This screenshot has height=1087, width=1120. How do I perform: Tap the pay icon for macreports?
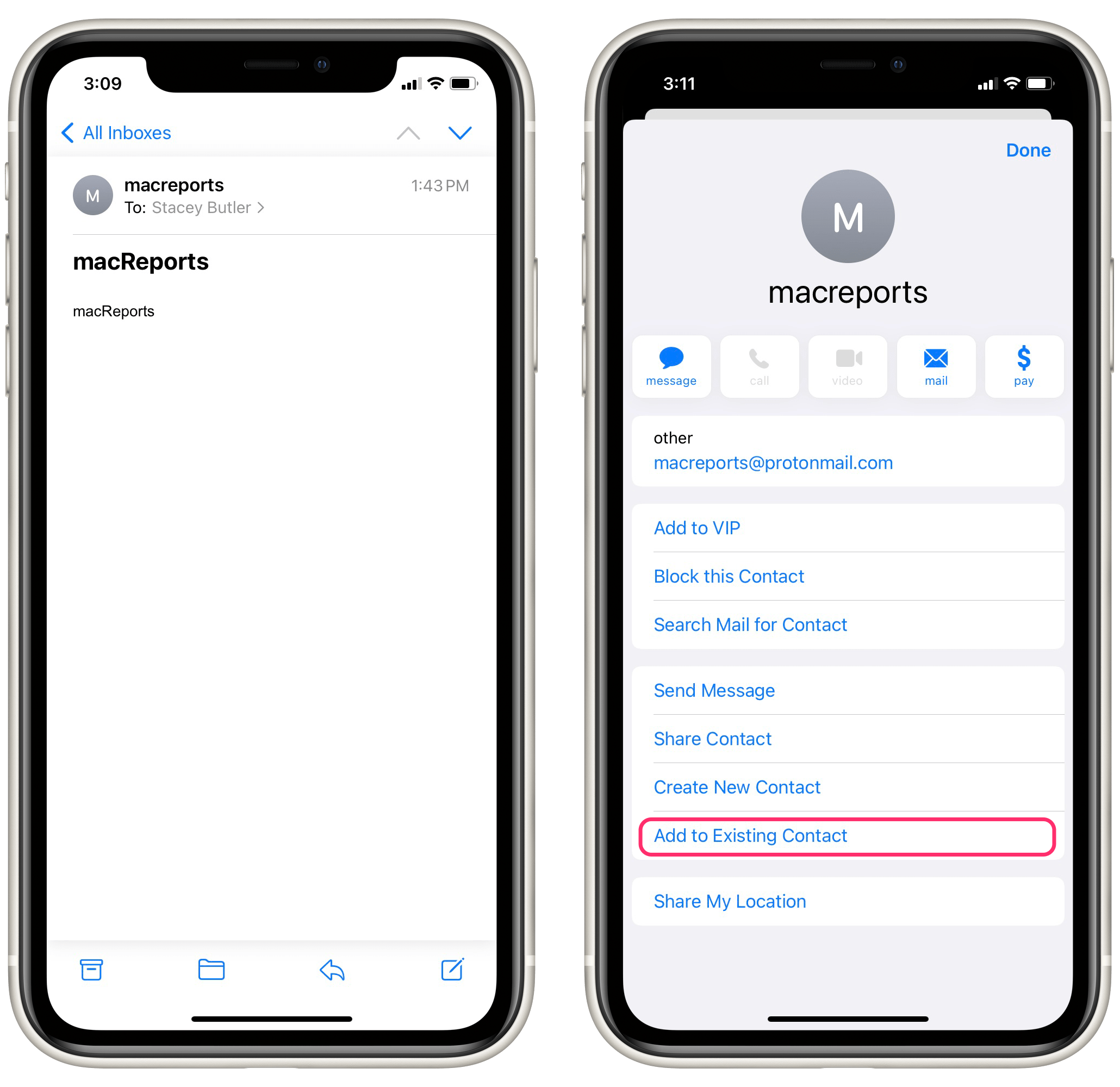point(1022,369)
